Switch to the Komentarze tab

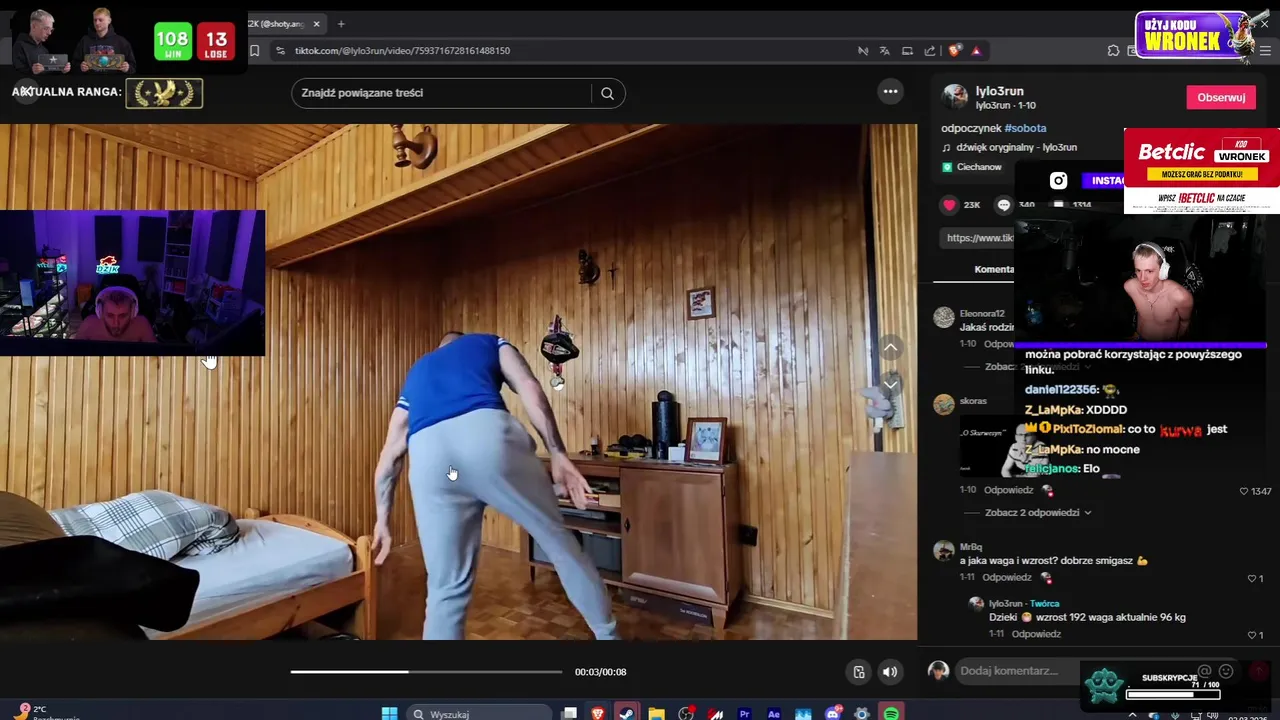tap(994, 269)
